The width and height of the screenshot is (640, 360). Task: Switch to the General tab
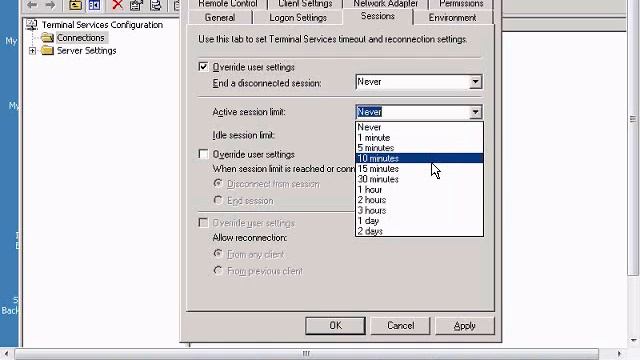click(x=220, y=18)
